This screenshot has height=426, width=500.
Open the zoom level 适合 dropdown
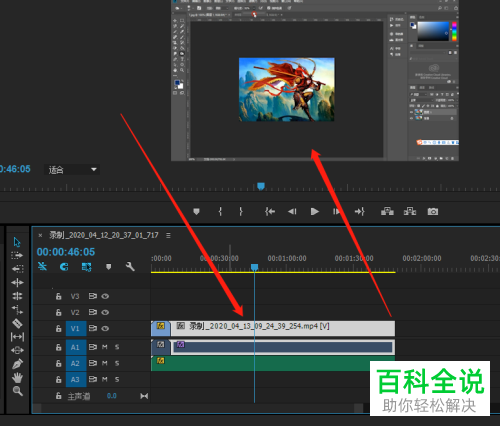(x=72, y=170)
